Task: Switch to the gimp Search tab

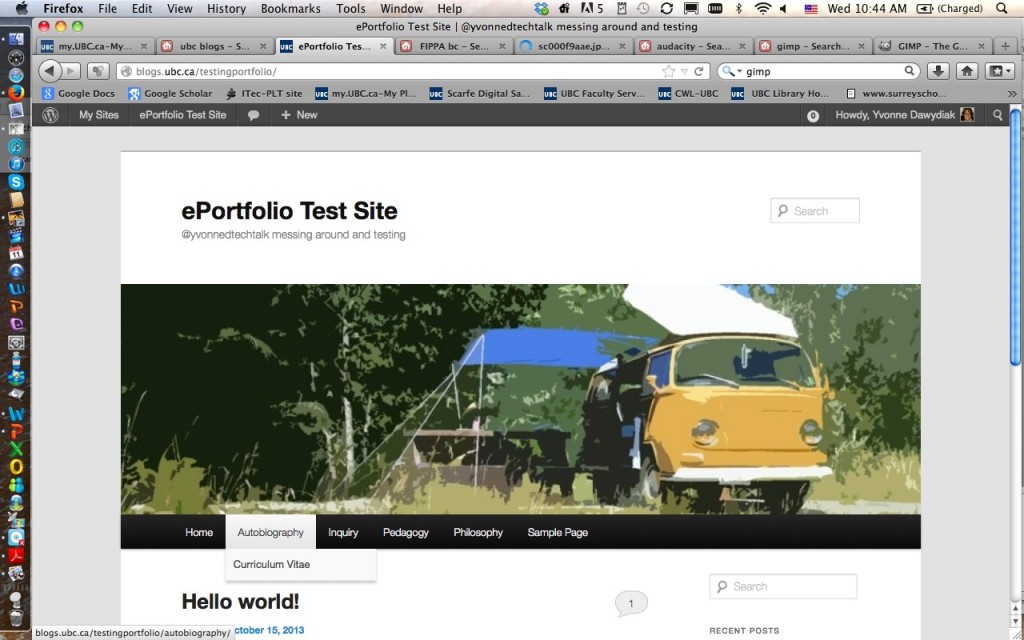Action: (813, 46)
